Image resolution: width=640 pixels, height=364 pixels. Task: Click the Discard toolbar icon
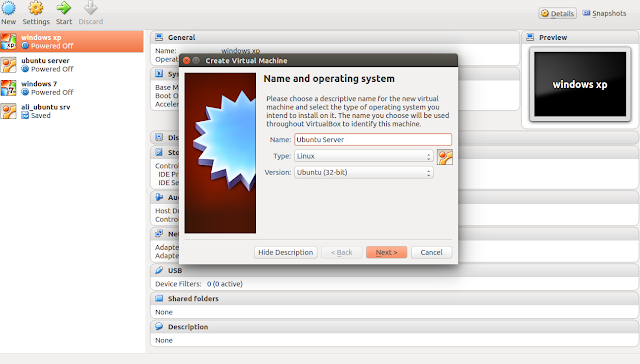point(91,8)
